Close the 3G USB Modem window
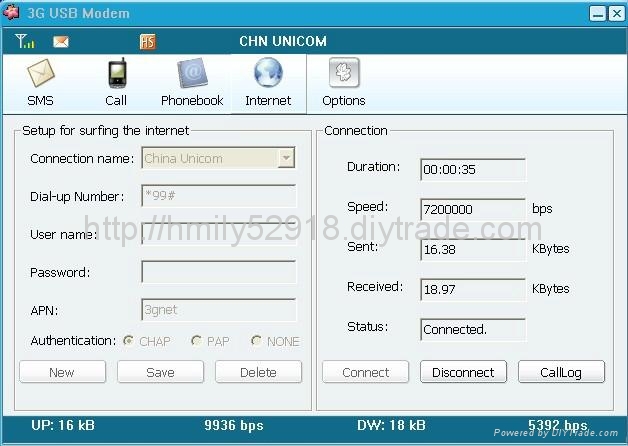Image resolution: width=628 pixels, height=446 pixels. pos(617,14)
